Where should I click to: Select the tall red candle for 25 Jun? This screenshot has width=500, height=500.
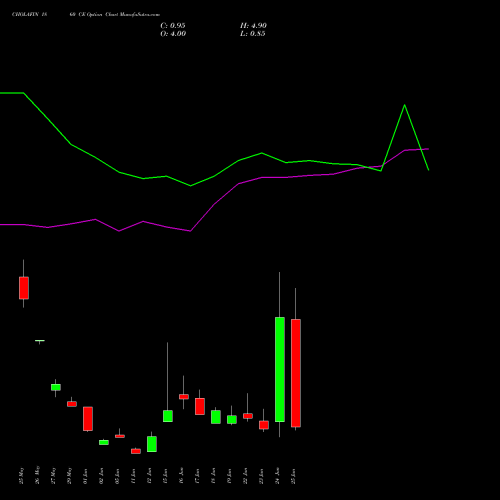[296, 373]
